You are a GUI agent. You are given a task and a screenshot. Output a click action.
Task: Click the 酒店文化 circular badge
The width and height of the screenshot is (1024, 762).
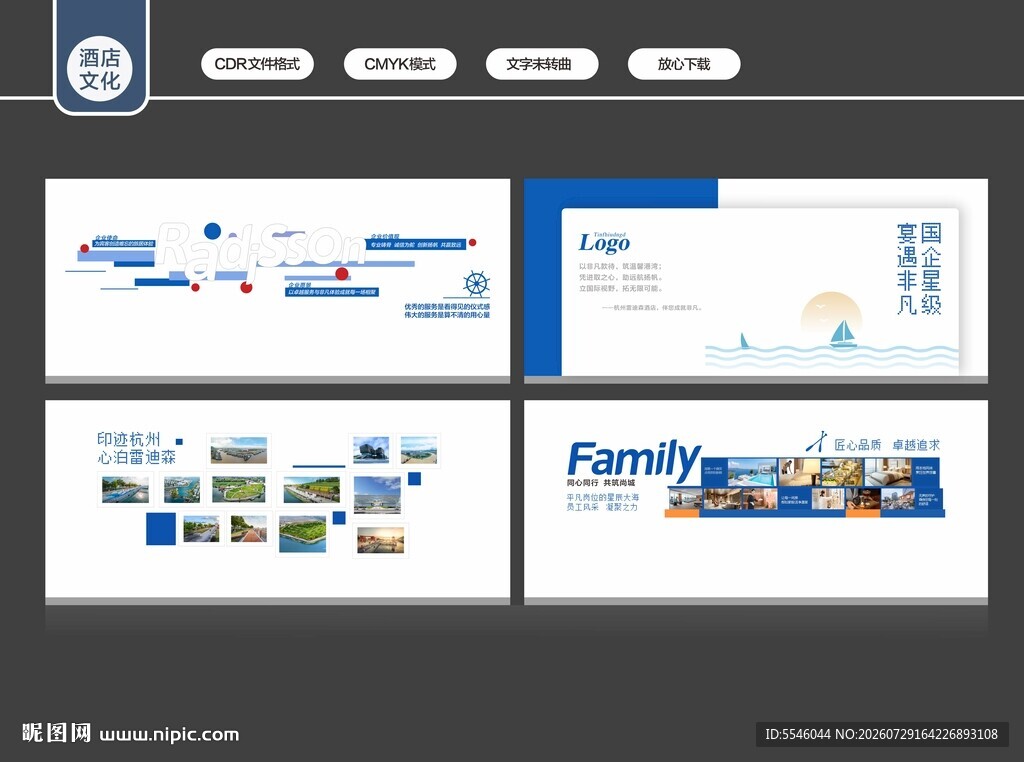point(100,69)
